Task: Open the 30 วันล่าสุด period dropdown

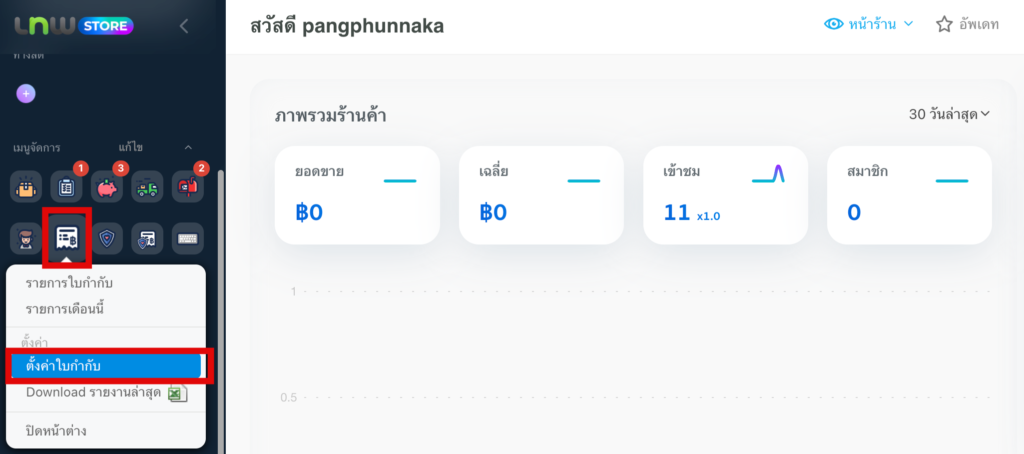Action: (x=949, y=114)
